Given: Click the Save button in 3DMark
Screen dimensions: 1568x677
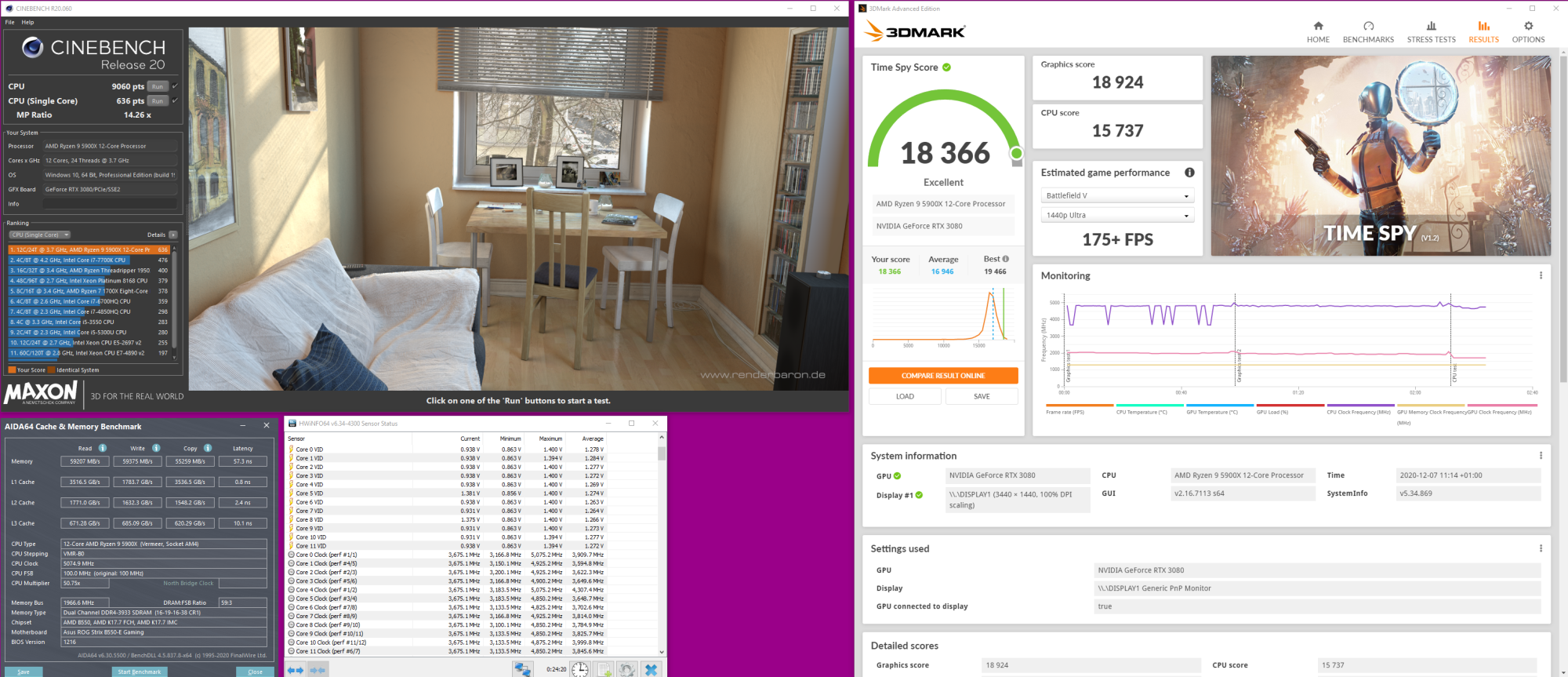Looking at the screenshot, I should coord(982,396).
